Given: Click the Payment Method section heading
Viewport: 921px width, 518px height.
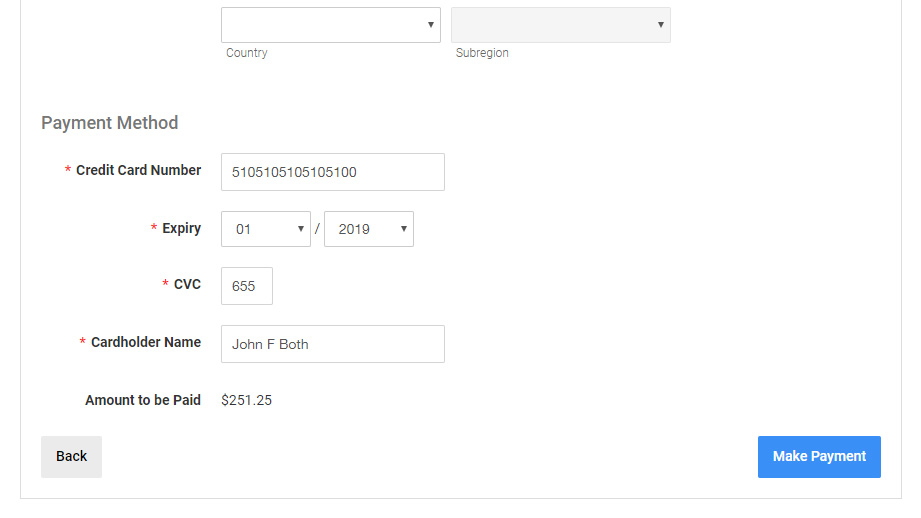Looking at the screenshot, I should pyautogui.click(x=109, y=123).
